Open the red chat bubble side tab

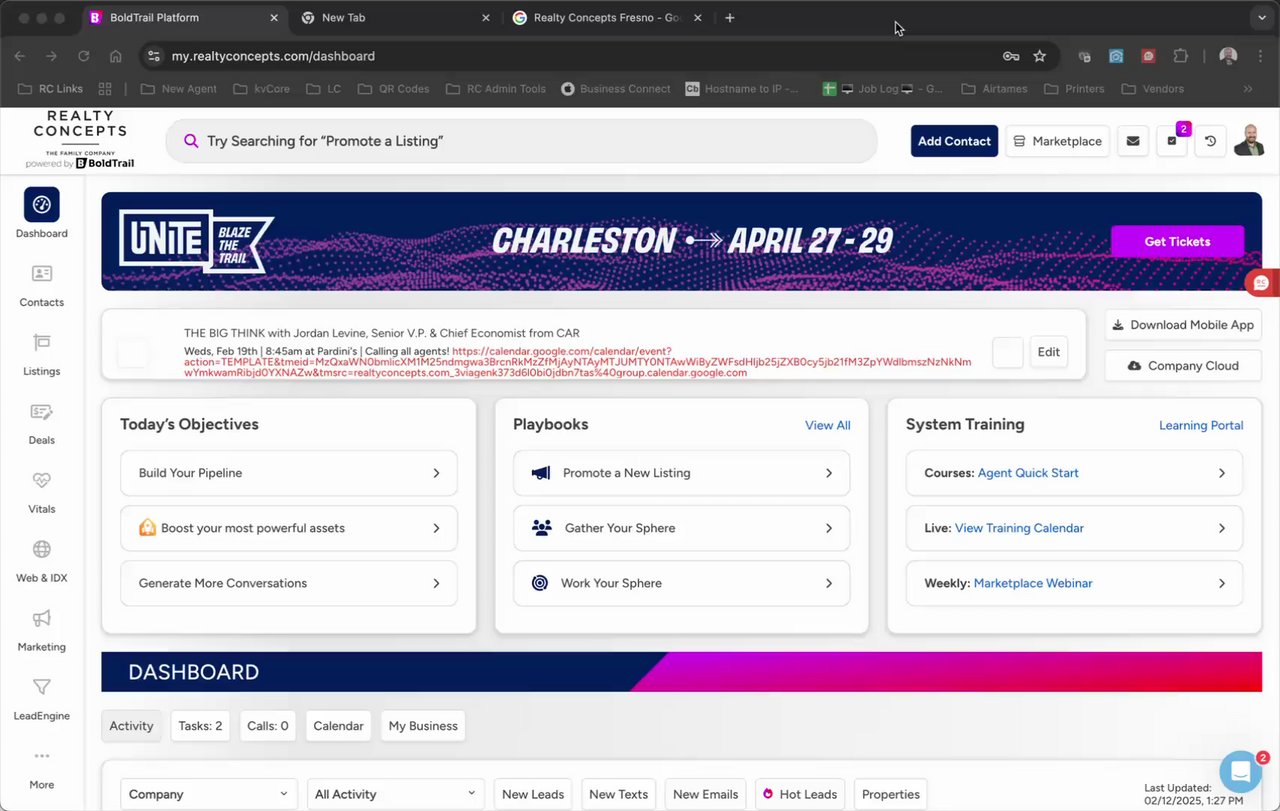point(1262,283)
